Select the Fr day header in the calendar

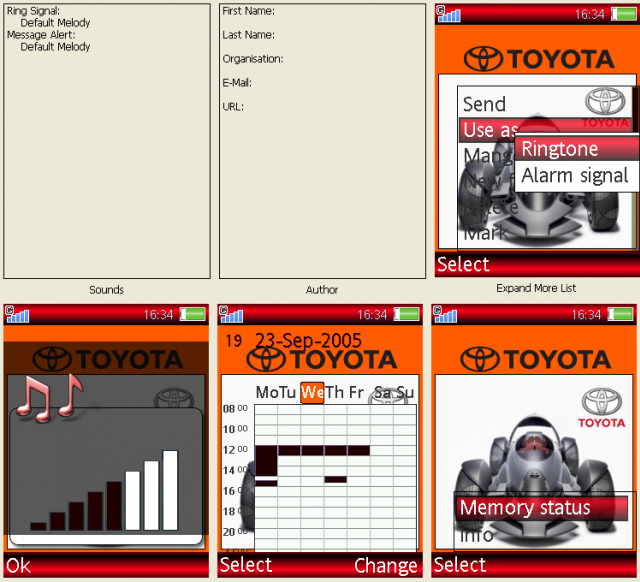[356, 393]
